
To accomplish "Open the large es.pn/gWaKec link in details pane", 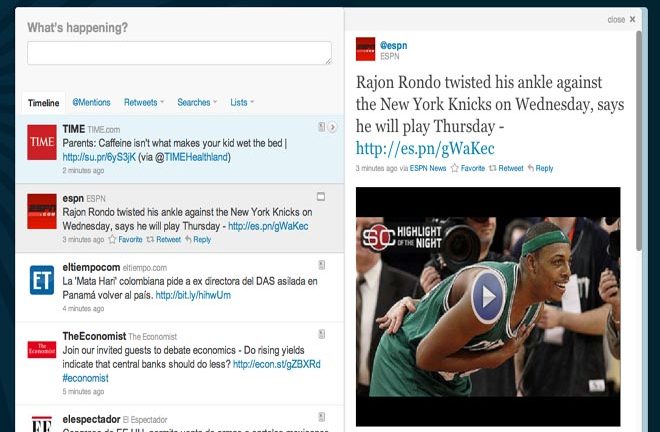I will pos(425,148).
